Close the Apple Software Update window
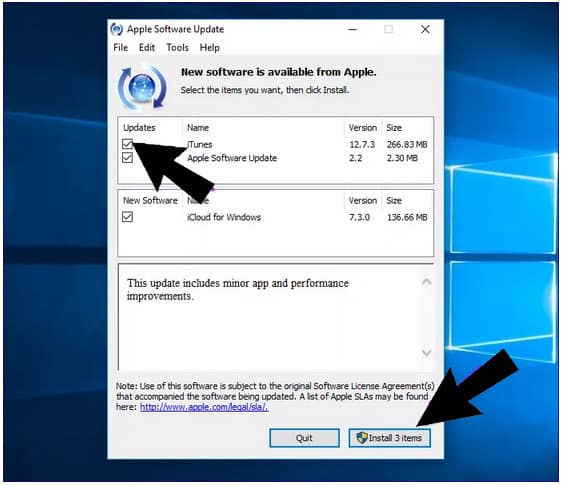The image size is (565, 485). pos(425,29)
